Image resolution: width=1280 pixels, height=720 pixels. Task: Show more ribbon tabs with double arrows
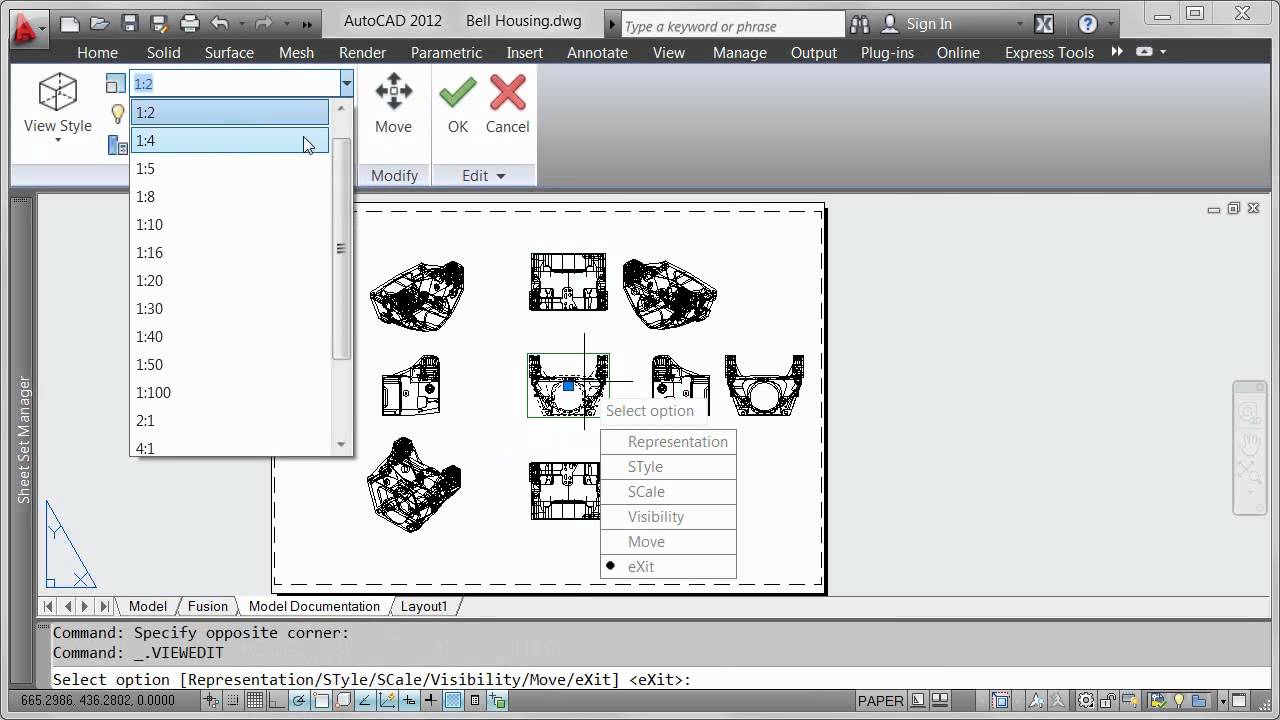(1117, 52)
